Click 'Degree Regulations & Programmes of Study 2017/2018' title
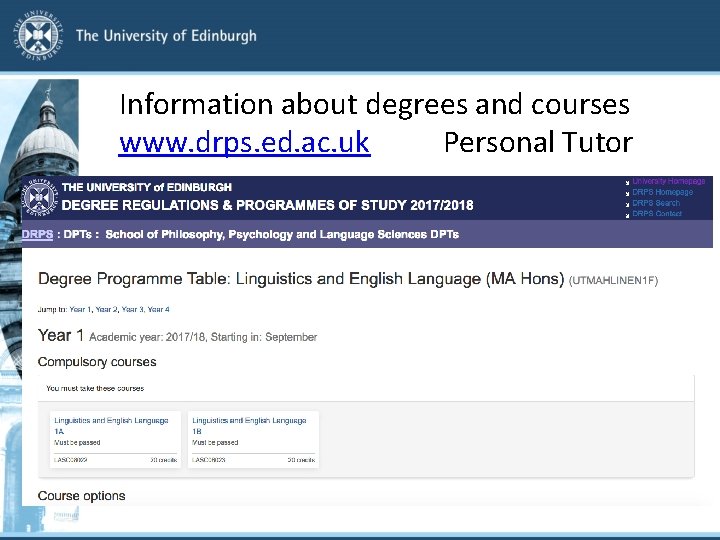 267,205
